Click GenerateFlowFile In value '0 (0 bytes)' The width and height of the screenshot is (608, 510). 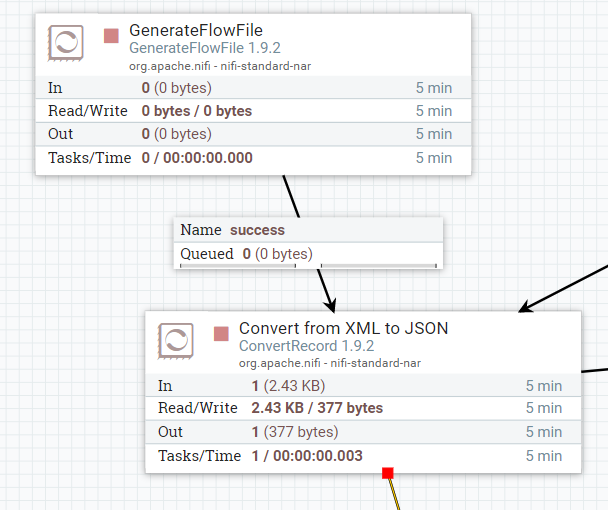click(176, 88)
